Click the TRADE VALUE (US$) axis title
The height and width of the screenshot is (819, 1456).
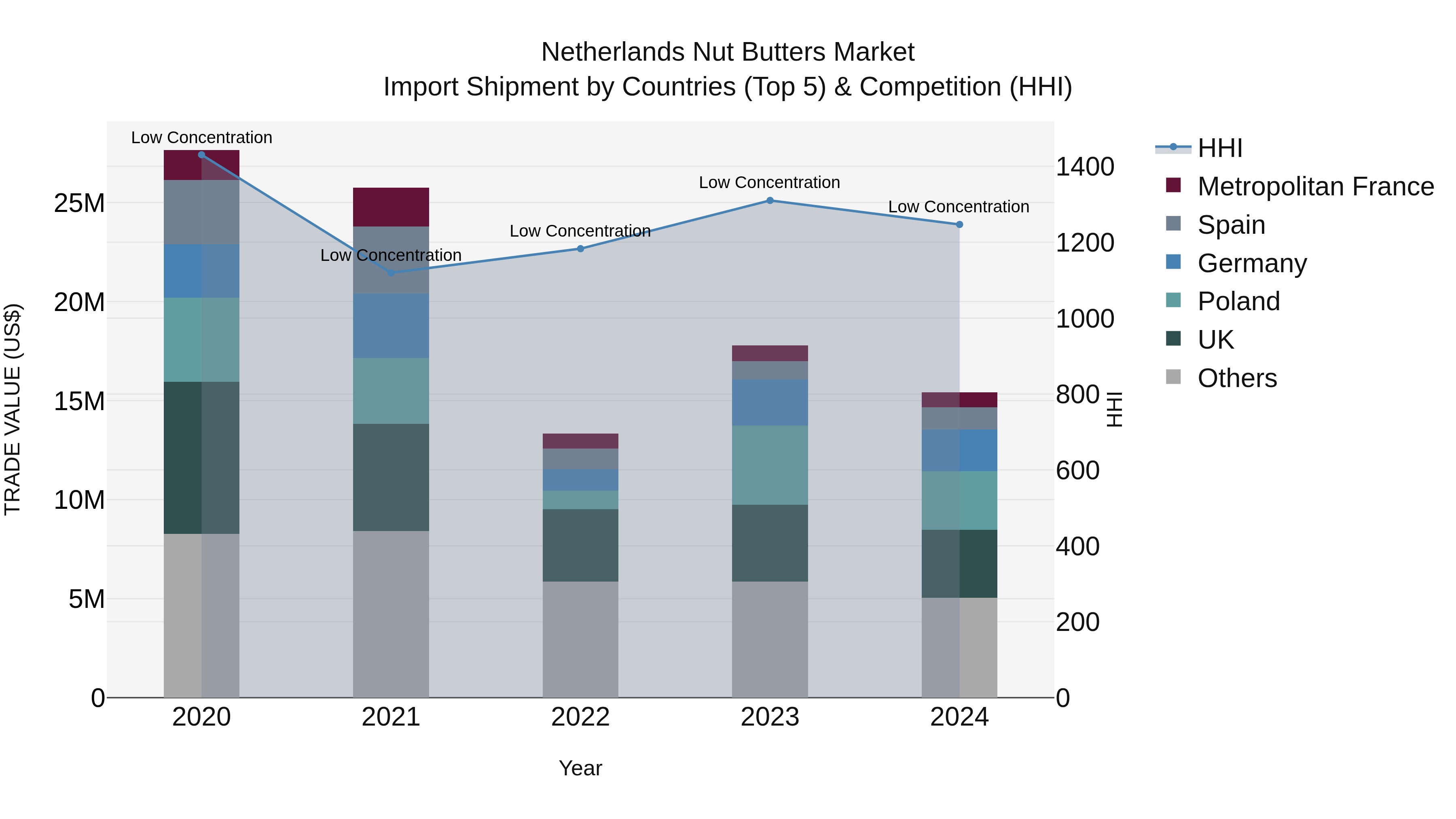pyautogui.click(x=13, y=409)
